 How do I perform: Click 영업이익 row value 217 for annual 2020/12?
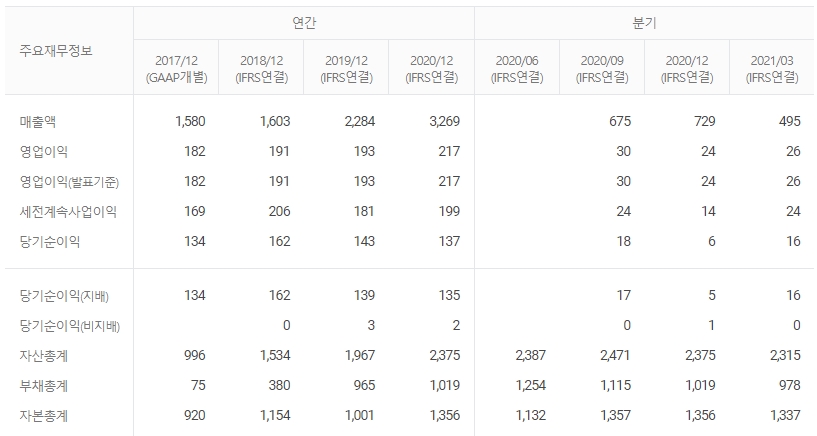pos(449,152)
